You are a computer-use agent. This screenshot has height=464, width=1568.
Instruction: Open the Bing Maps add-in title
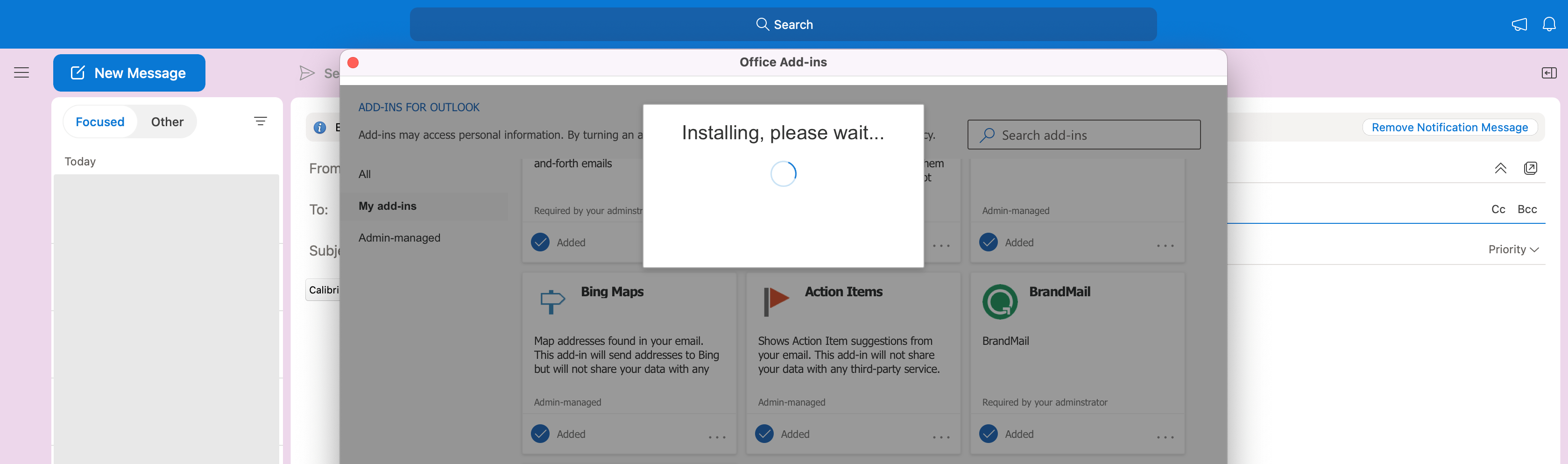612,292
